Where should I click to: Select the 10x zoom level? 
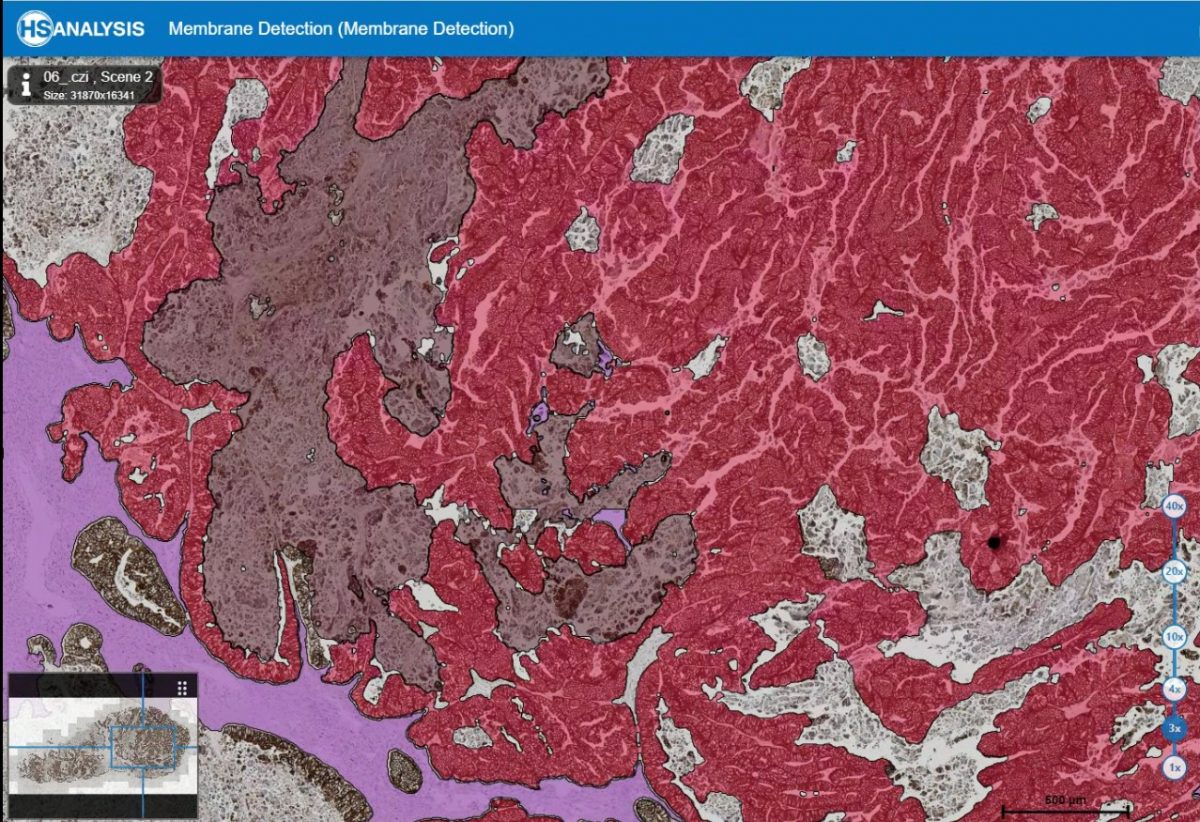pyautogui.click(x=1174, y=636)
